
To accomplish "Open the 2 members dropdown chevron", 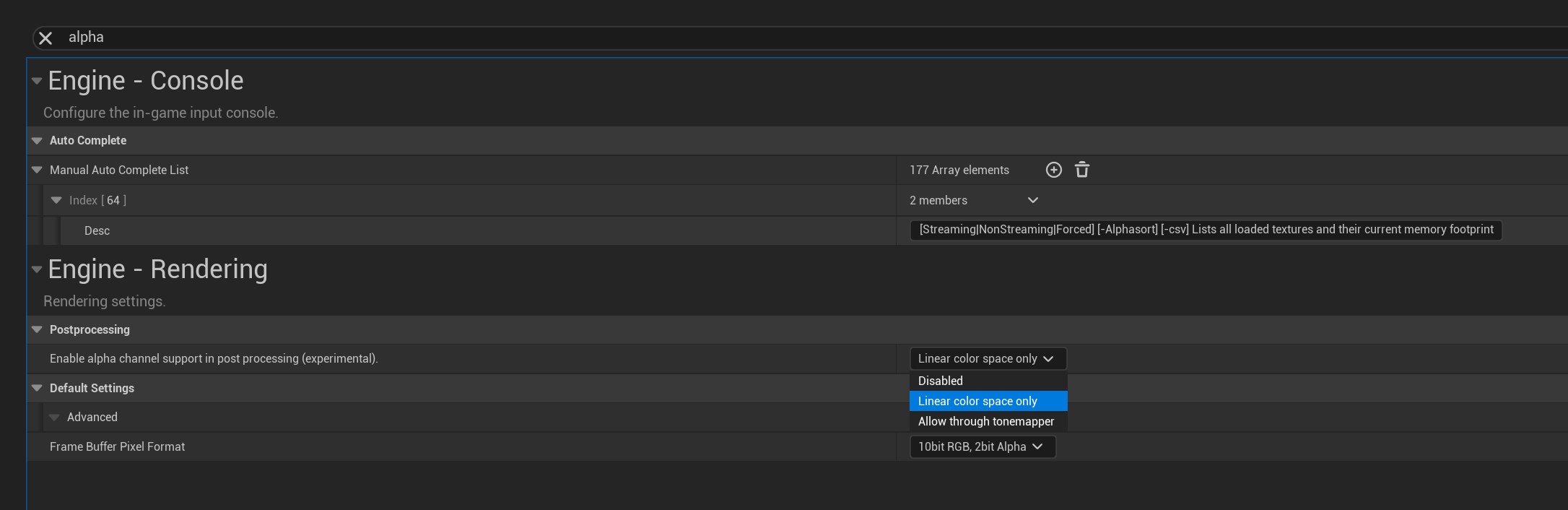I will 1033,200.
